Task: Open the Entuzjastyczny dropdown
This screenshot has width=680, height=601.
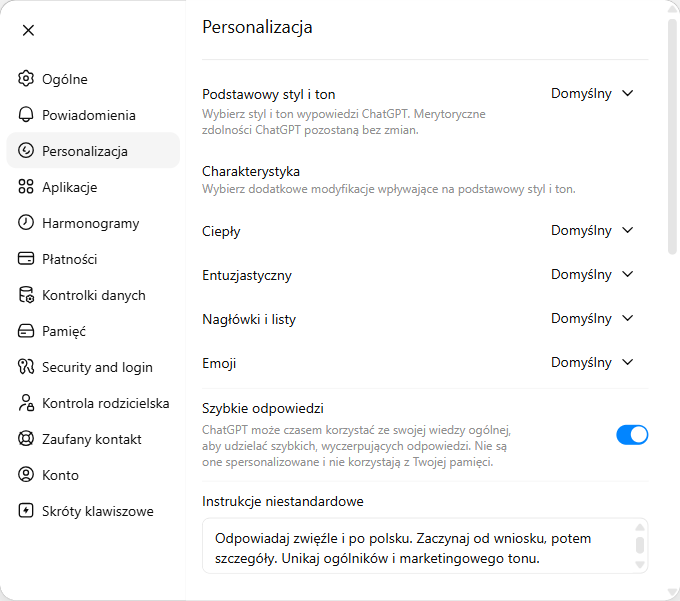Action: 592,274
